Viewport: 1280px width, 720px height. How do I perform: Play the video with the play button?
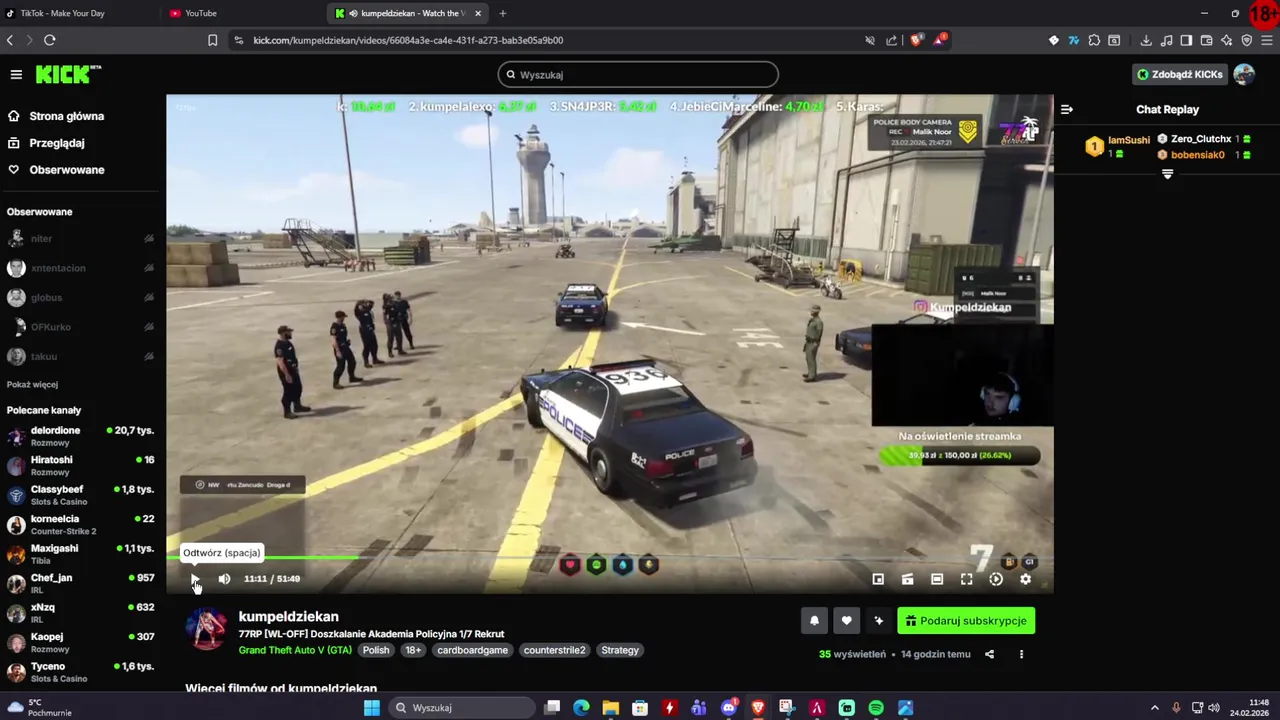[x=195, y=579]
